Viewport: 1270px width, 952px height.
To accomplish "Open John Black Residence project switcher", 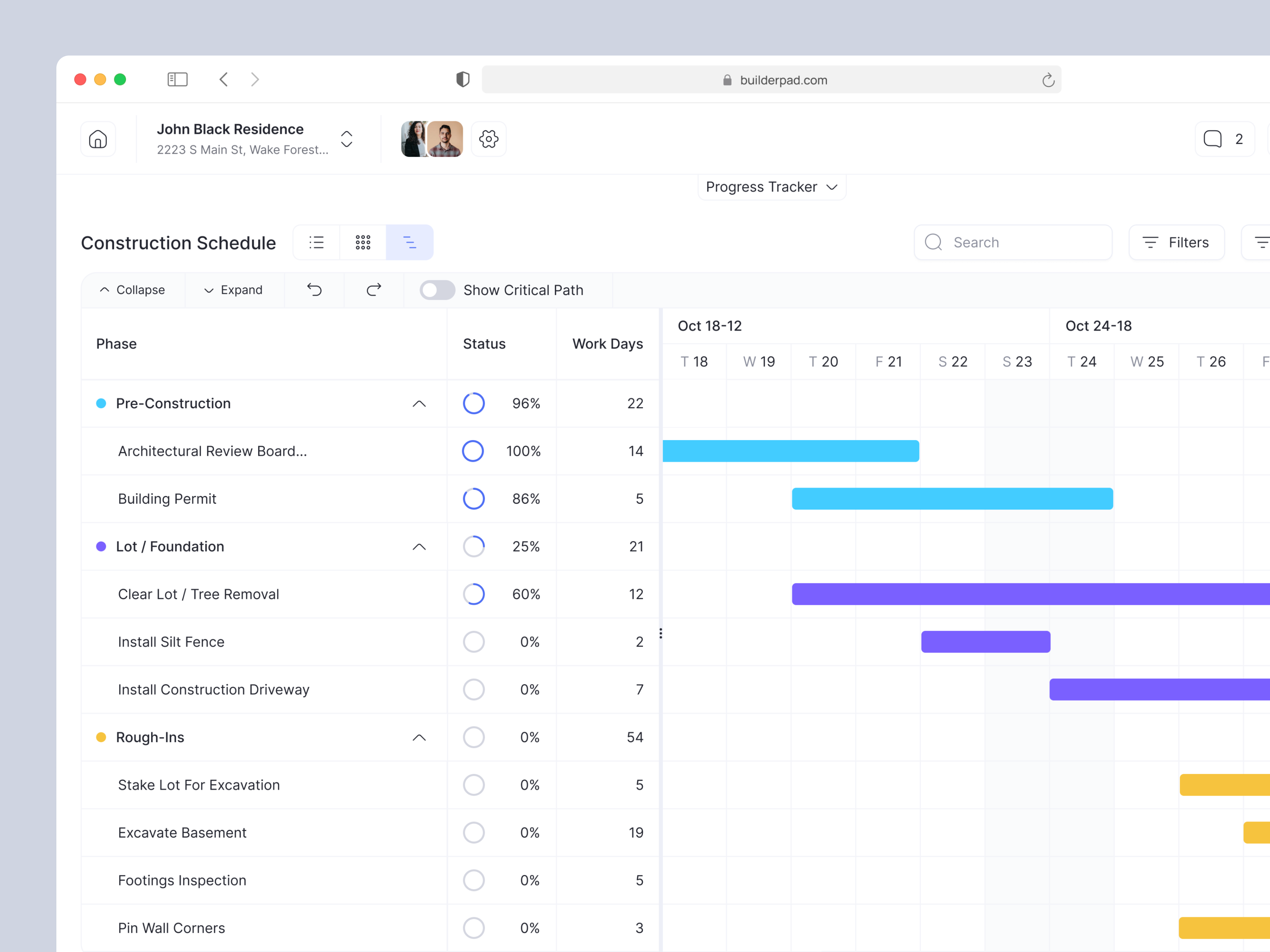I will [x=346, y=139].
